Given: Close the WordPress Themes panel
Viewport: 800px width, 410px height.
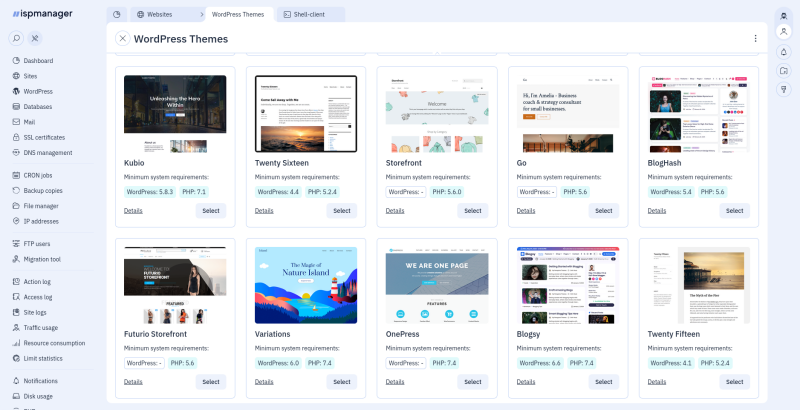Looking at the screenshot, I should click(122, 39).
